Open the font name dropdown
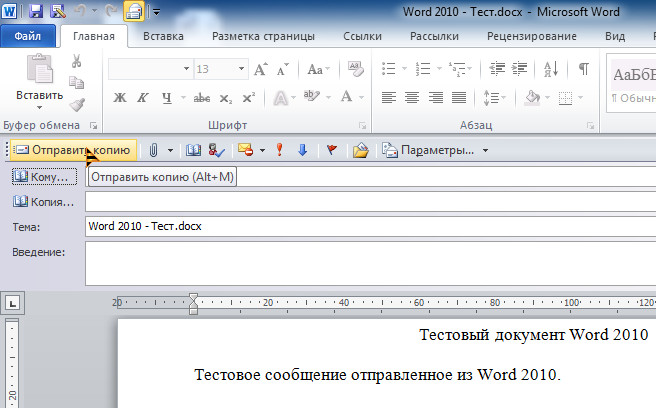This screenshot has width=656, height=408. (x=186, y=69)
